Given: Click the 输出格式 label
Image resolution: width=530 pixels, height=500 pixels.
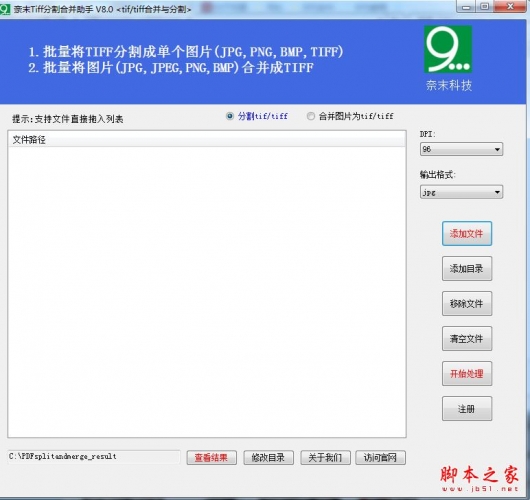Looking at the screenshot, I should (x=438, y=175).
